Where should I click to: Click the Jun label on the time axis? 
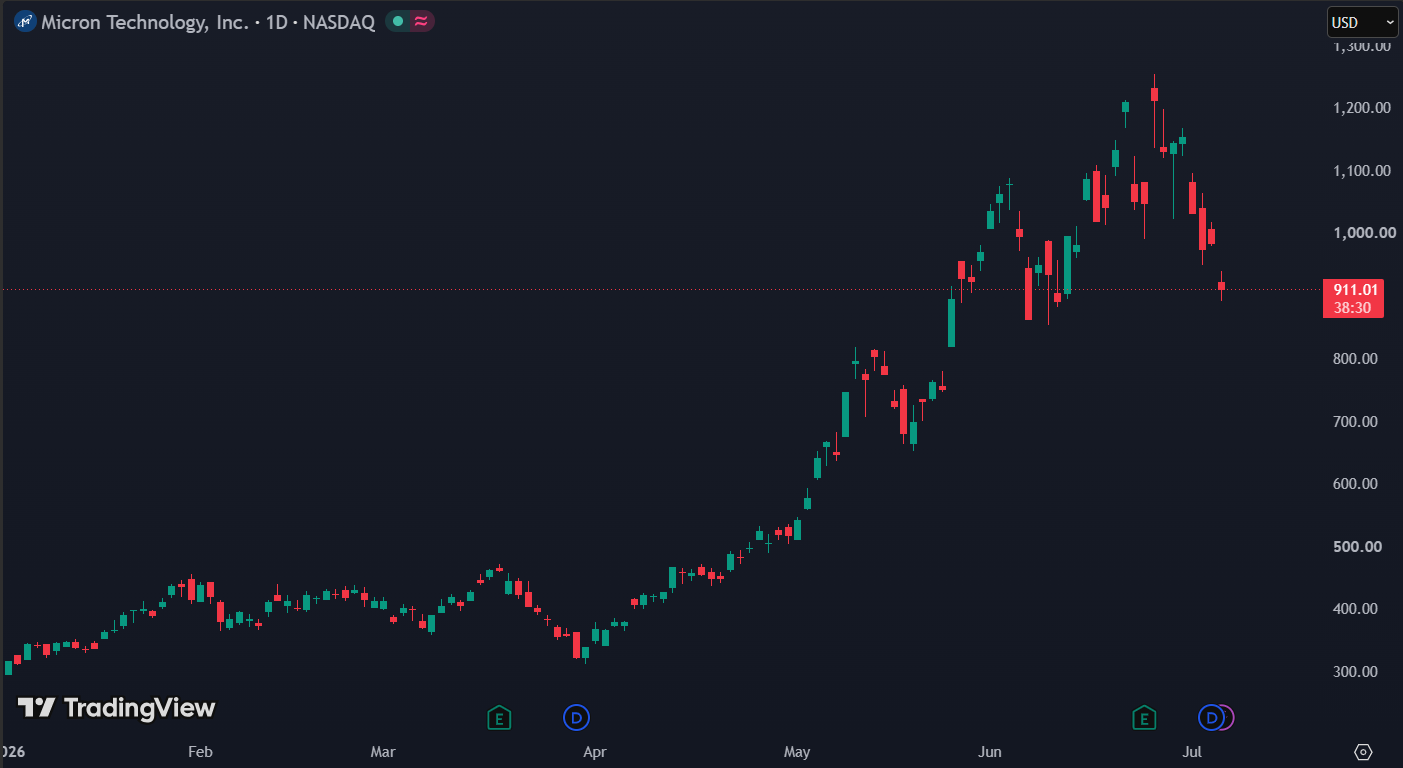pyautogui.click(x=989, y=752)
